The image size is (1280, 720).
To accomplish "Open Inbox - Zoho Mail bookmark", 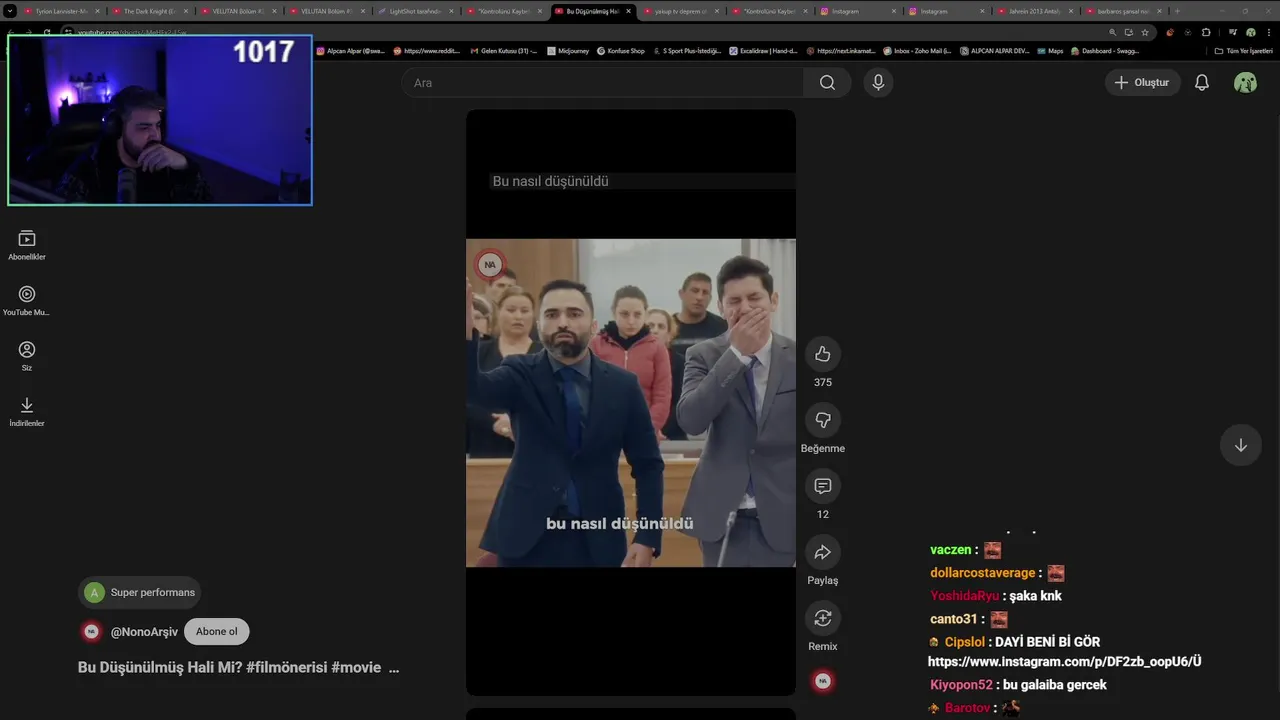I will 918,51.
